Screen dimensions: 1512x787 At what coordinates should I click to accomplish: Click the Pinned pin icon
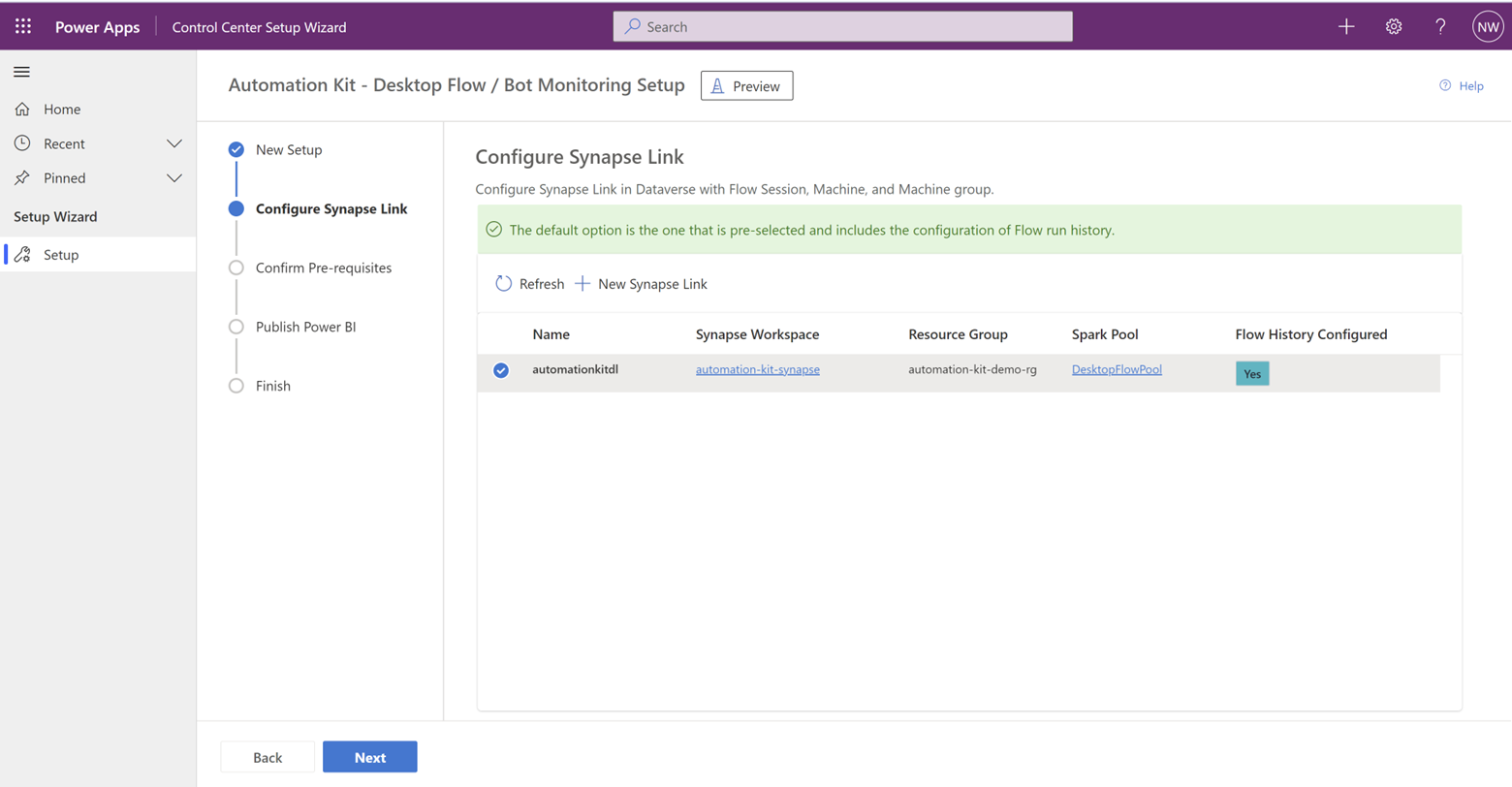point(22,178)
